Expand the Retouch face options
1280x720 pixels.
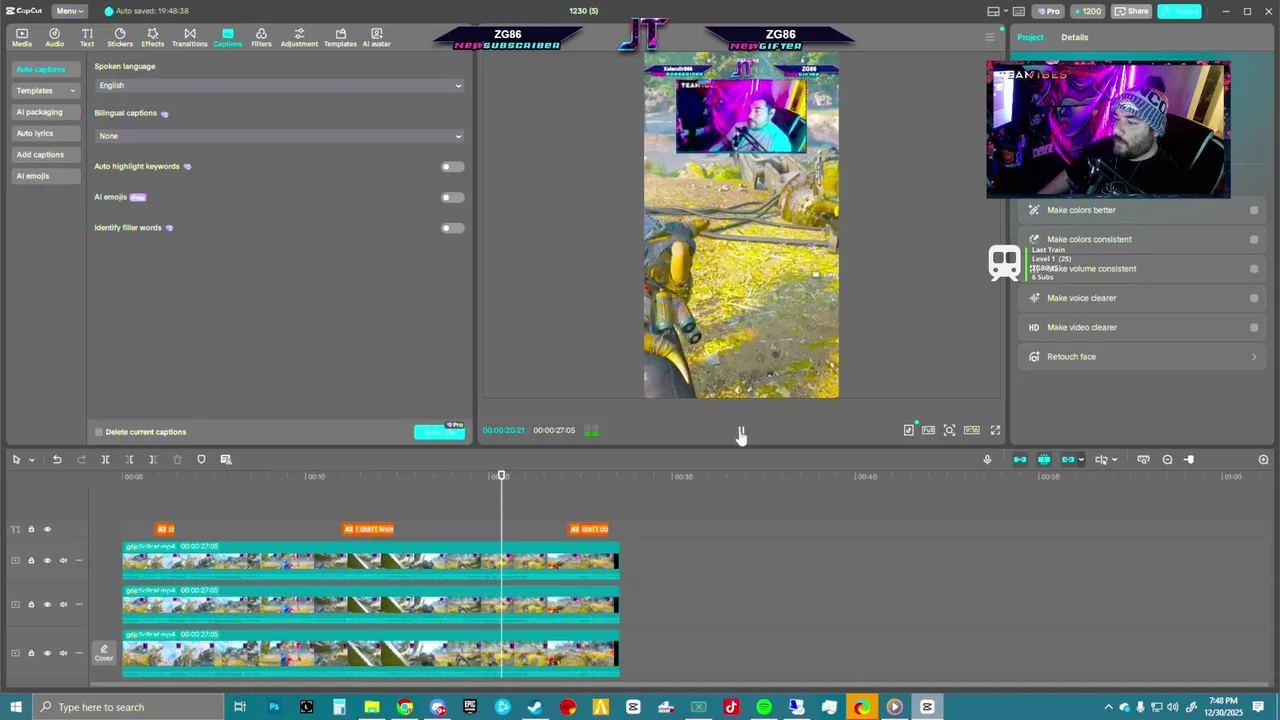coord(1254,357)
